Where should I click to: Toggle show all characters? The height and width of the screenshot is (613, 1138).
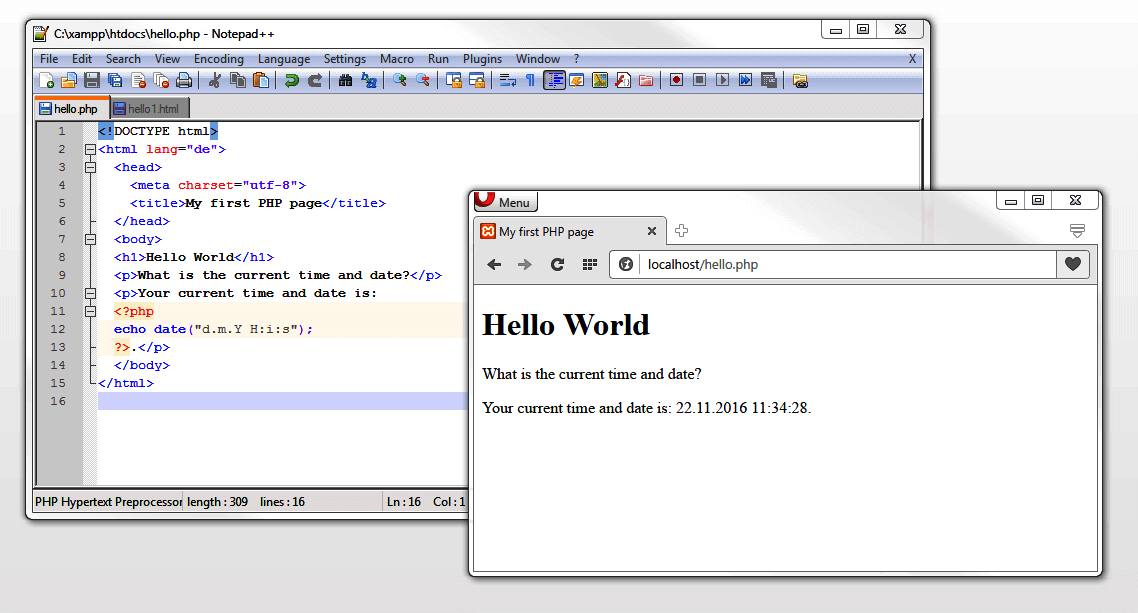click(x=529, y=80)
